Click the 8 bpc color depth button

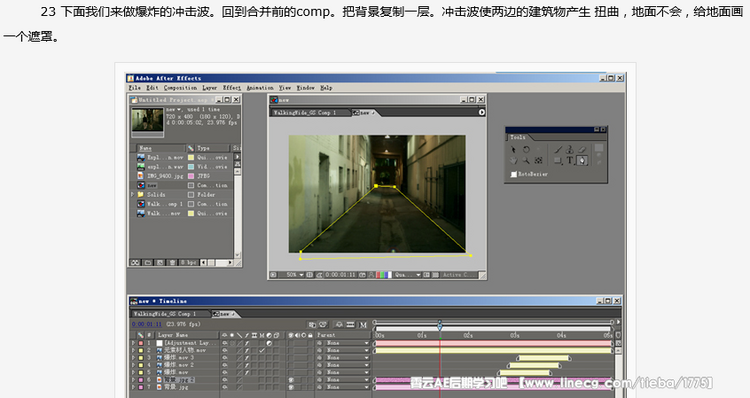[x=188, y=263]
